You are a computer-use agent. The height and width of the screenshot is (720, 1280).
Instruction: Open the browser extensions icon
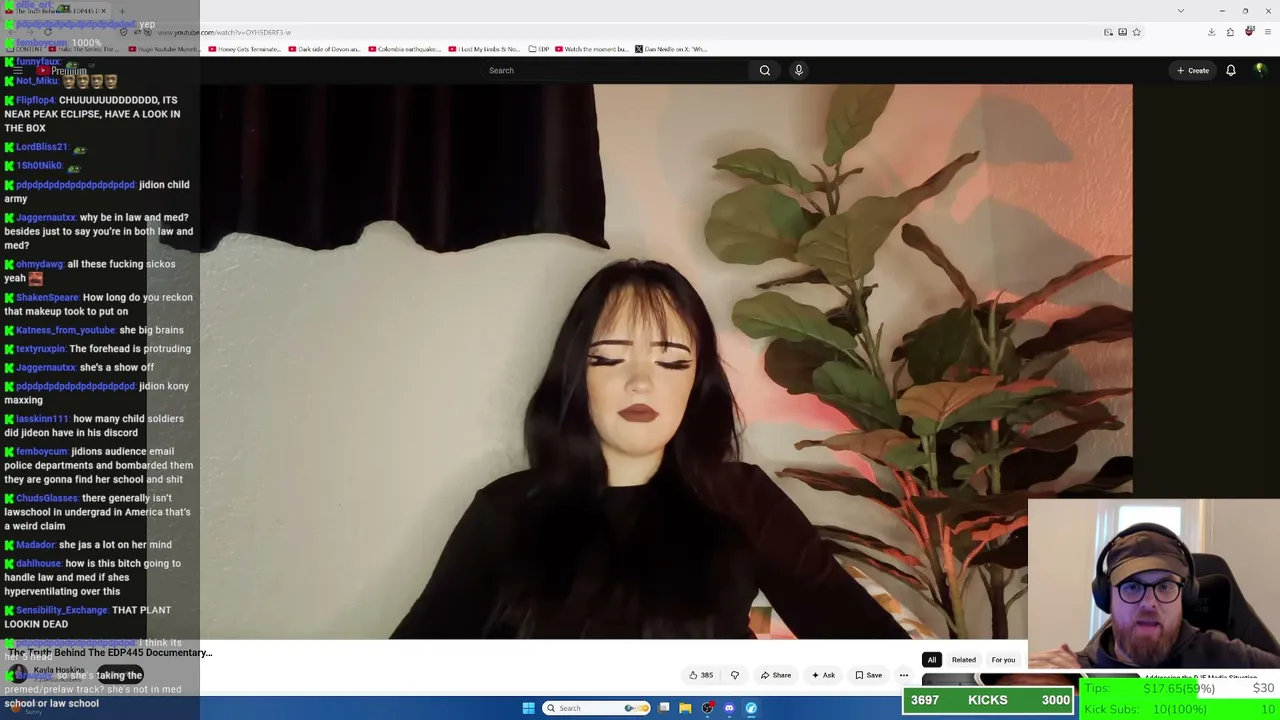(1230, 32)
